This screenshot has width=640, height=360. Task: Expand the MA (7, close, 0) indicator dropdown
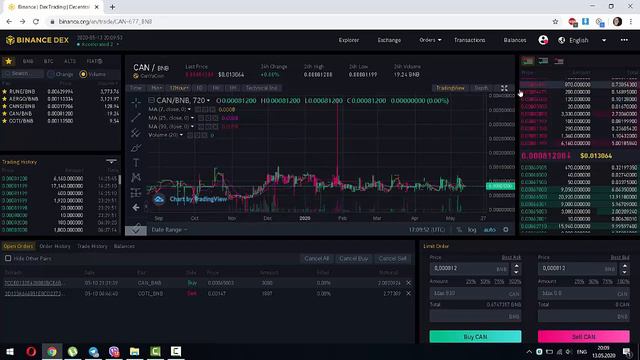click(x=189, y=109)
